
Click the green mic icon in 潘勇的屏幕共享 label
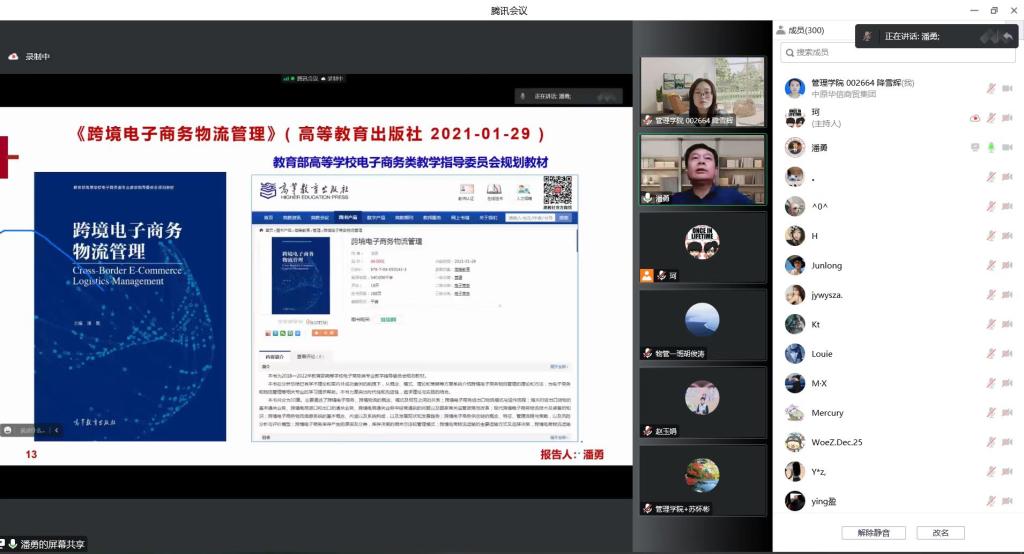point(12,544)
